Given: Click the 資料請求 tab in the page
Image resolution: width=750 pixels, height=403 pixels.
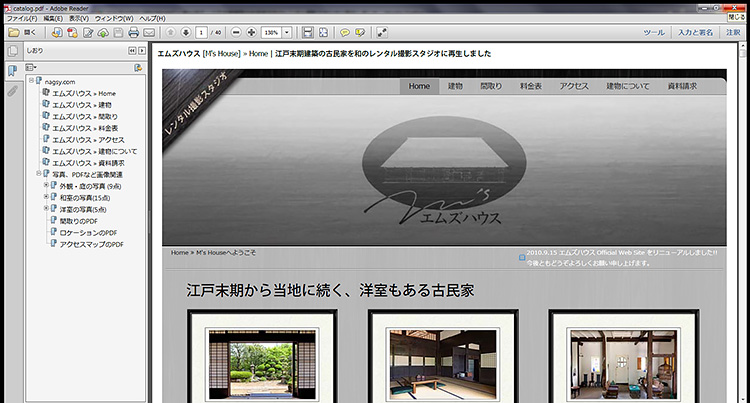Looking at the screenshot, I should click(682, 86).
